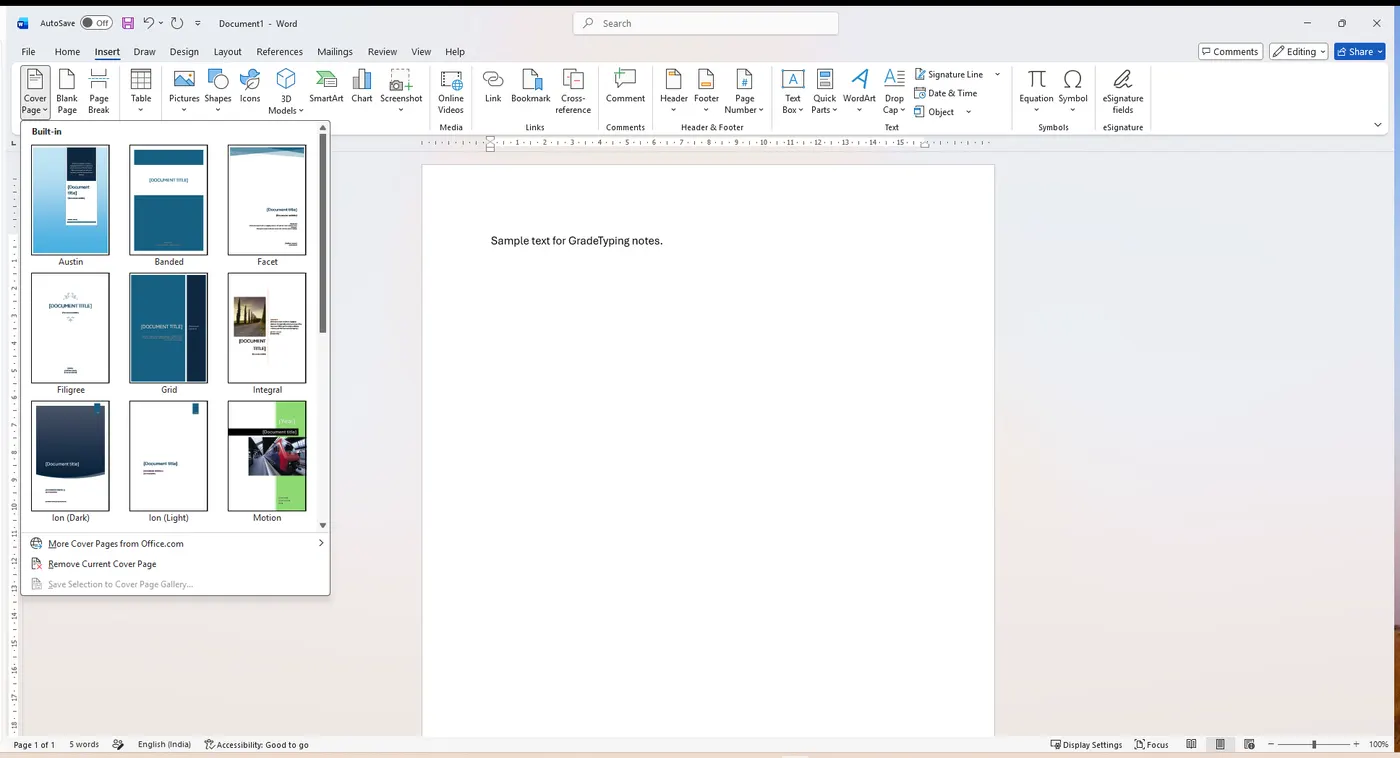Click the 100% zoom level
The width and height of the screenshot is (1400, 758).
(x=1379, y=744)
